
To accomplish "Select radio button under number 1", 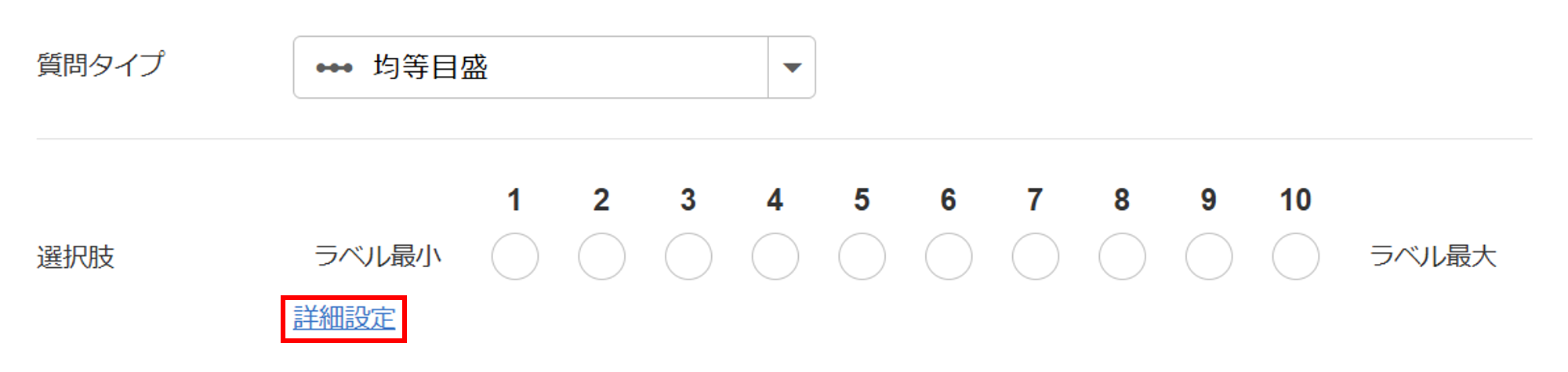I will pyautogui.click(x=515, y=256).
